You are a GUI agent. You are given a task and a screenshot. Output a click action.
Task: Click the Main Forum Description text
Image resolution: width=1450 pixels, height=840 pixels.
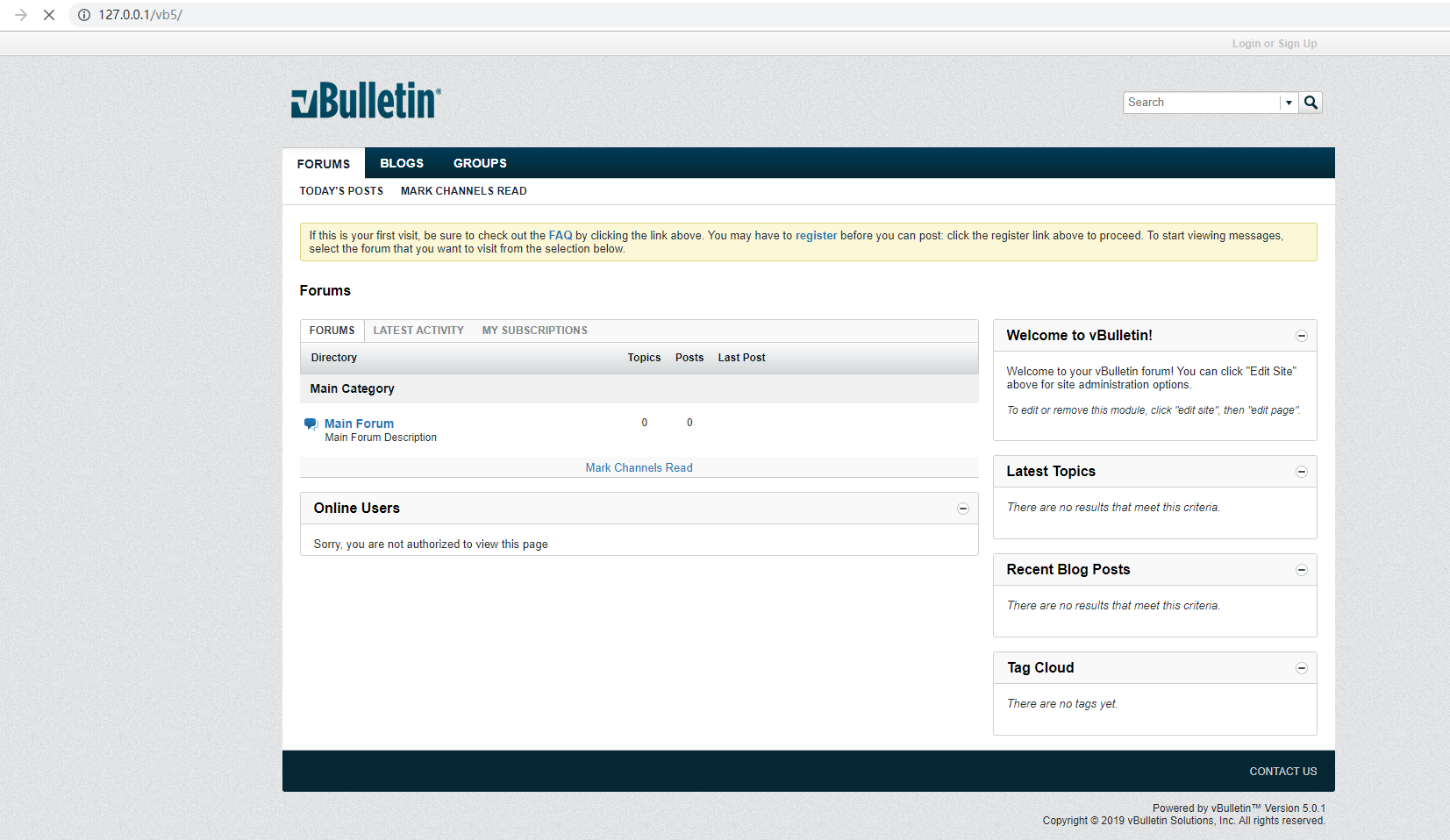[x=381, y=438]
